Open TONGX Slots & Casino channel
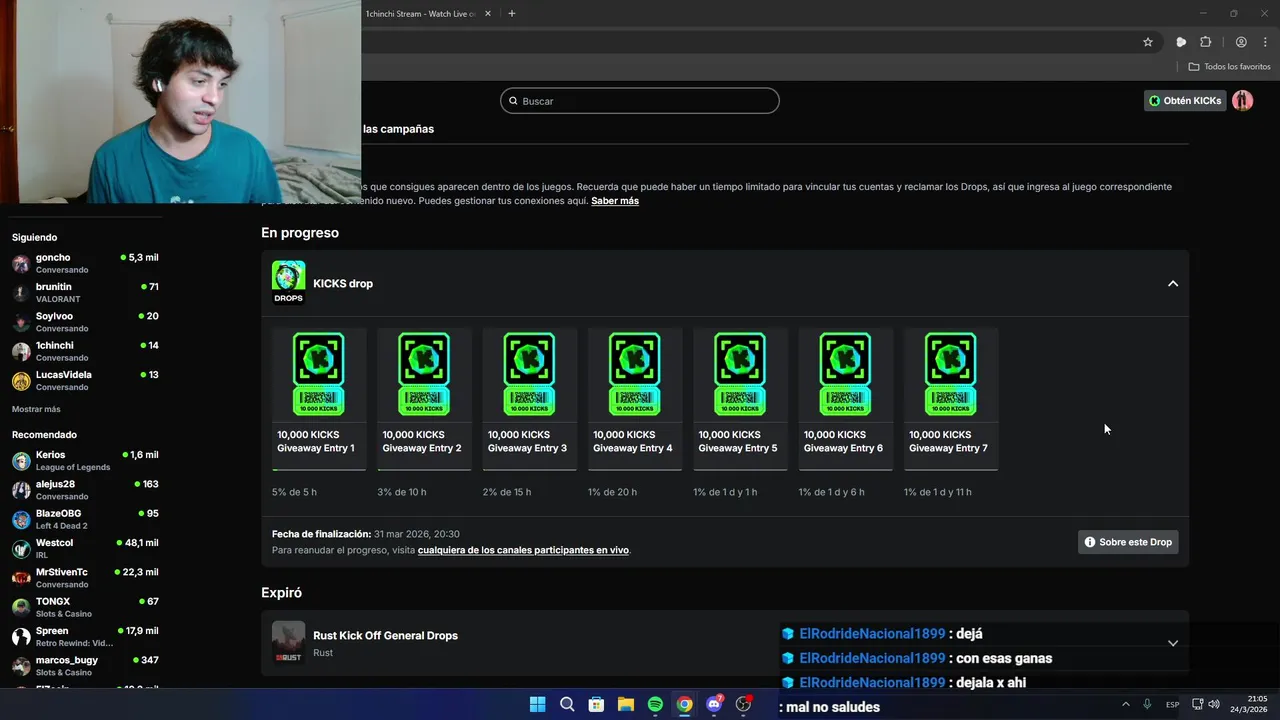The width and height of the screenshot is (1280, 720). point(85,607)
